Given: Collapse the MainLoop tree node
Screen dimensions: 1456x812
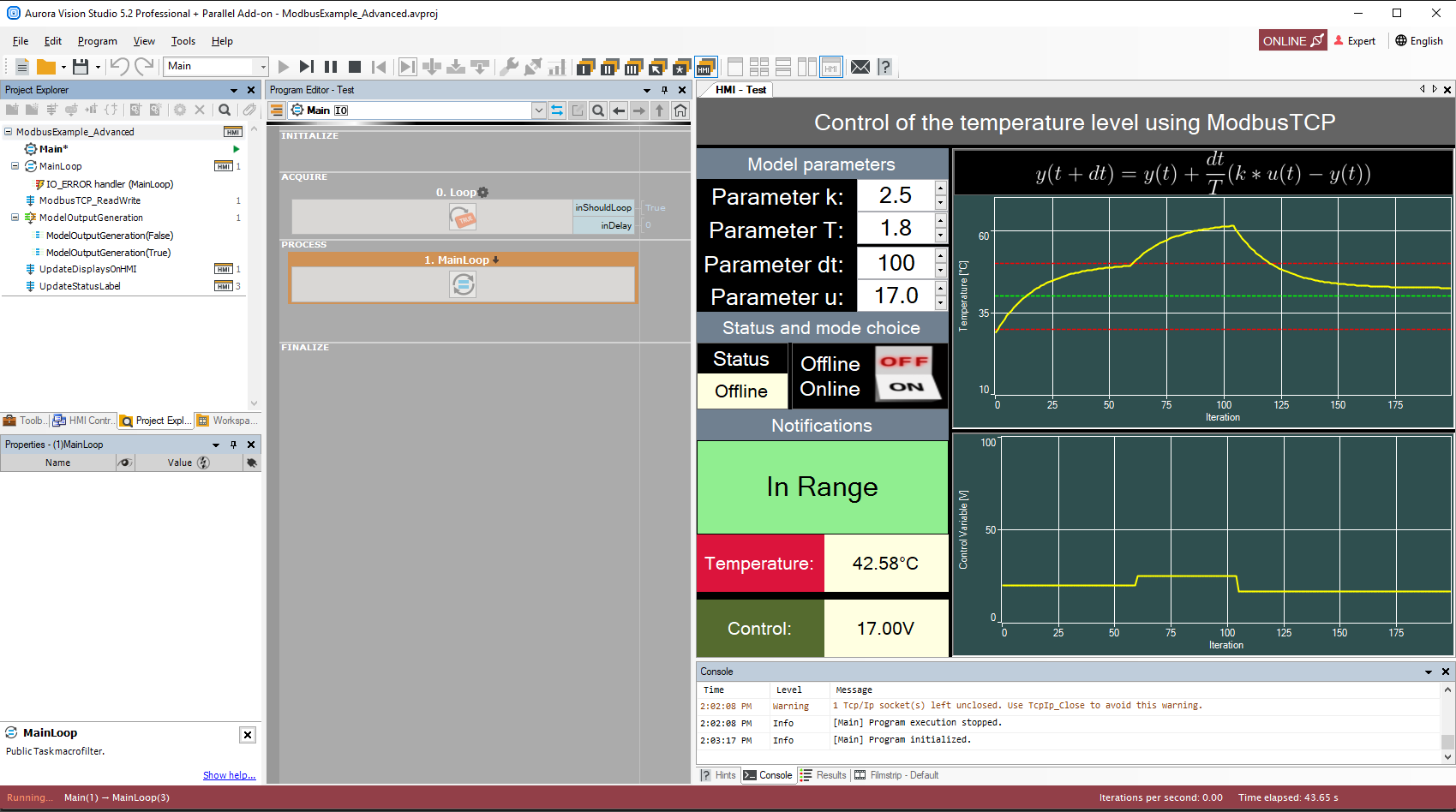Looking at the screenshot, I should (15, 166).
